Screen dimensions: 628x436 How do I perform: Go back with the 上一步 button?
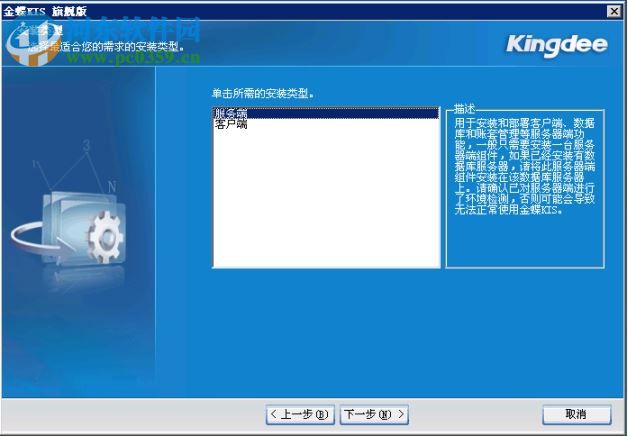300,414
